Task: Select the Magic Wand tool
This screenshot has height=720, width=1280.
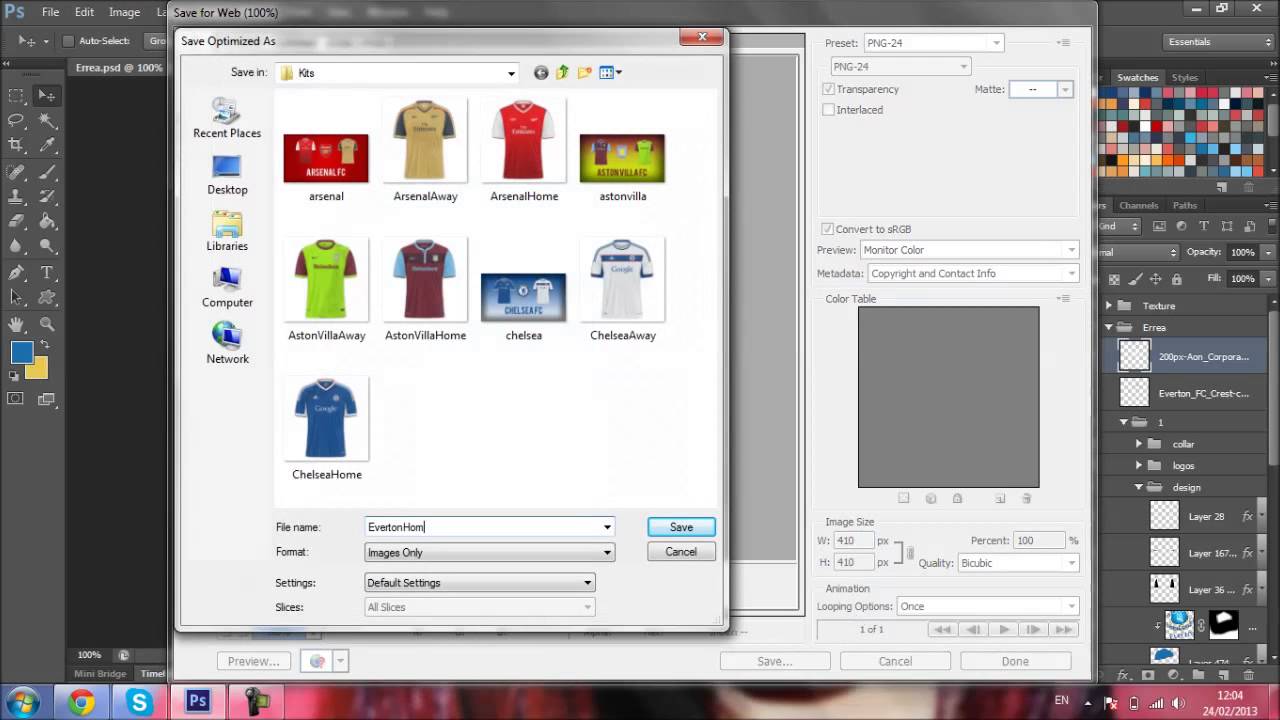Action: [x=47, y=121]
